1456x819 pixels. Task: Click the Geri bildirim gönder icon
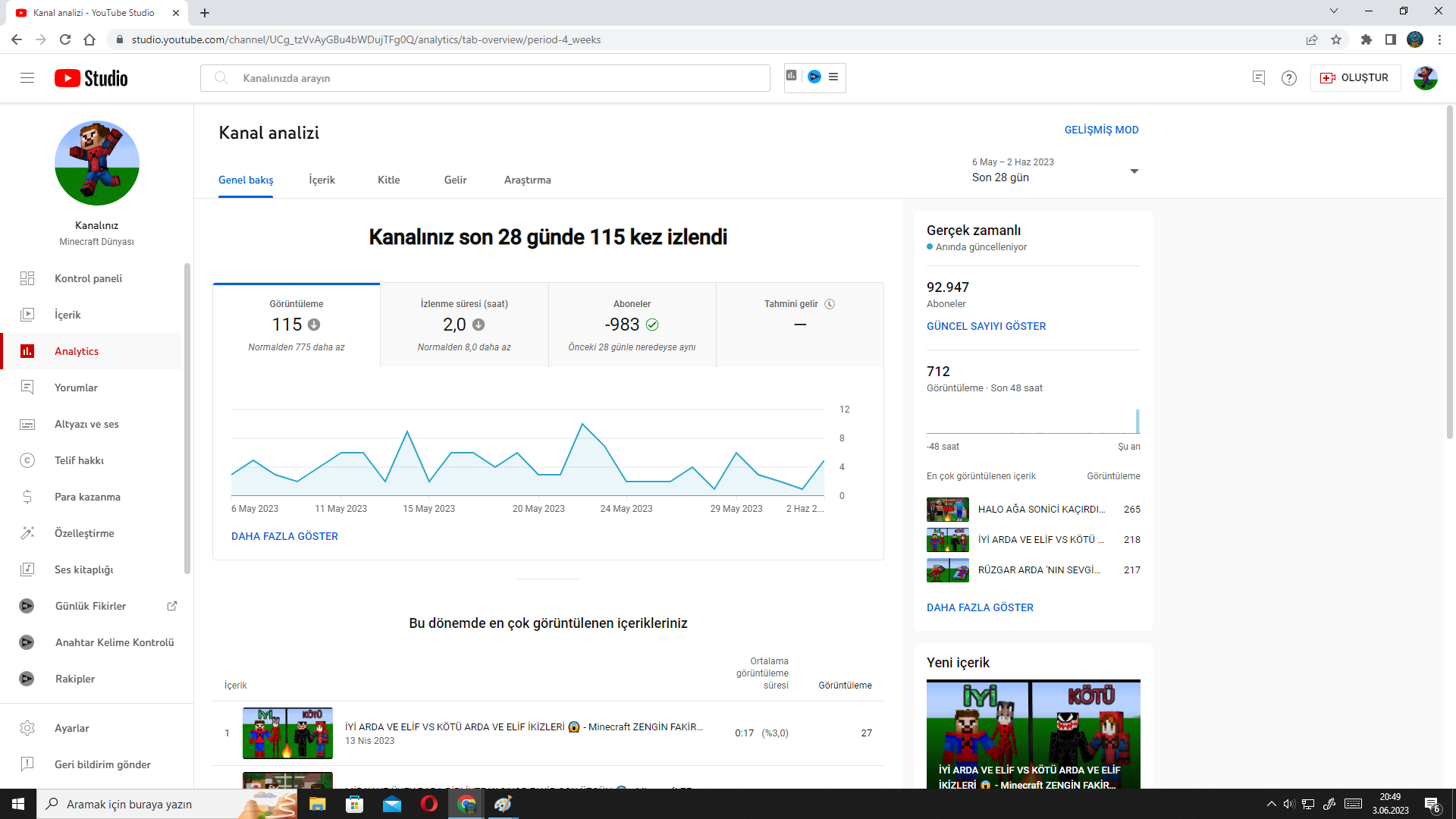[x=27, y=764]
